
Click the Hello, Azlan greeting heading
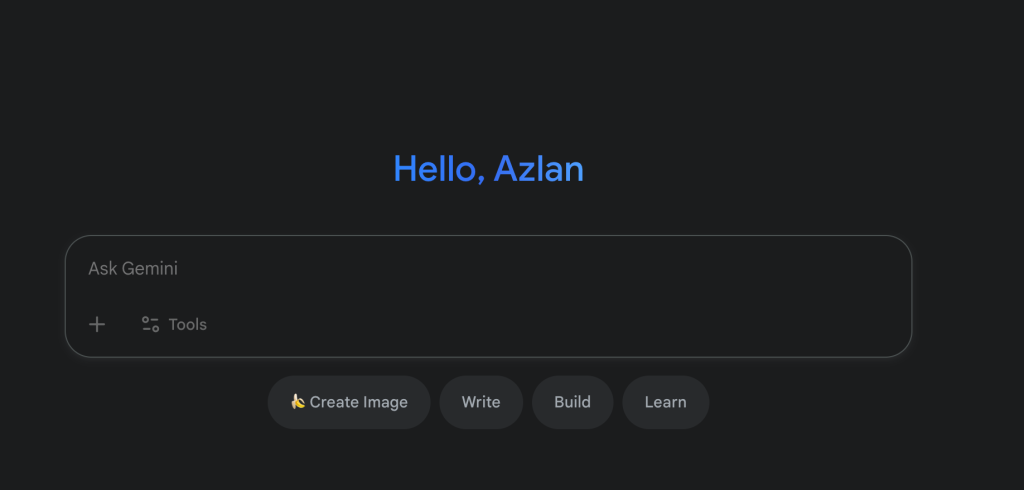[x=488, y=169]
